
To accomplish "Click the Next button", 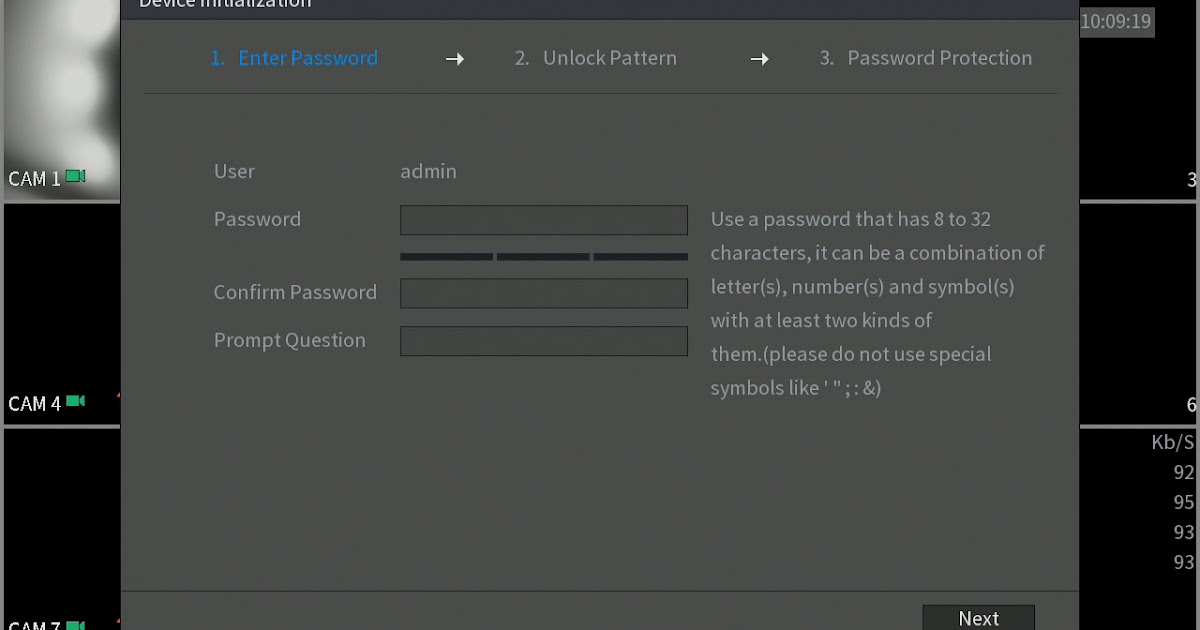I will tap(978, 617).
